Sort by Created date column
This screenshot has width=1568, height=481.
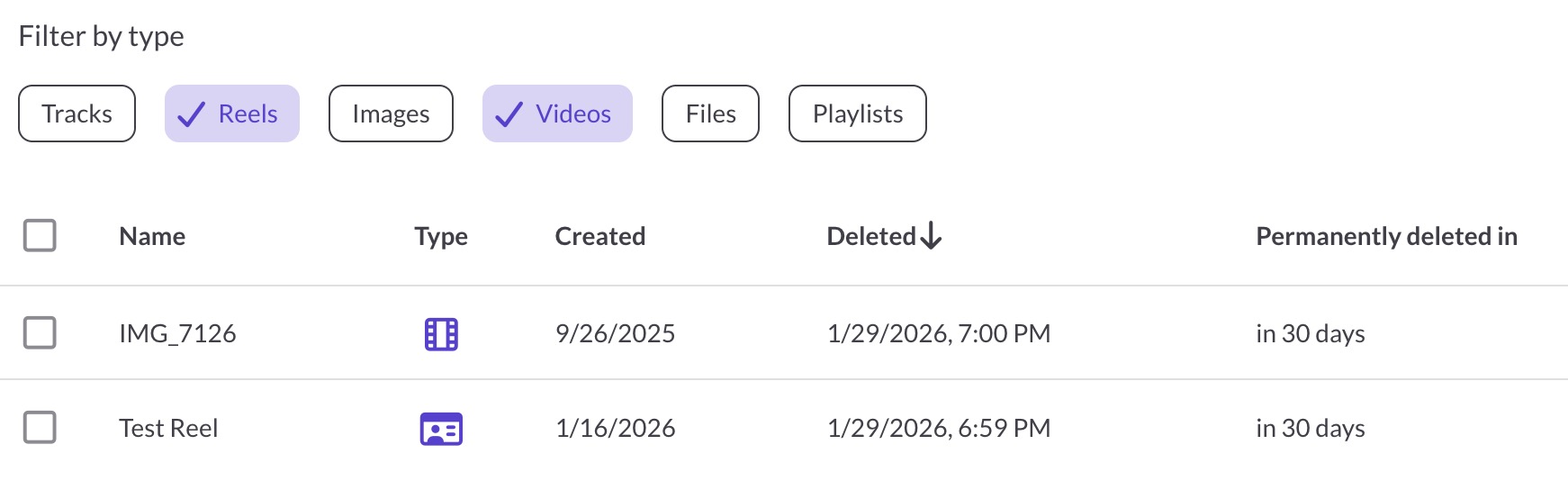click(600, 236)
